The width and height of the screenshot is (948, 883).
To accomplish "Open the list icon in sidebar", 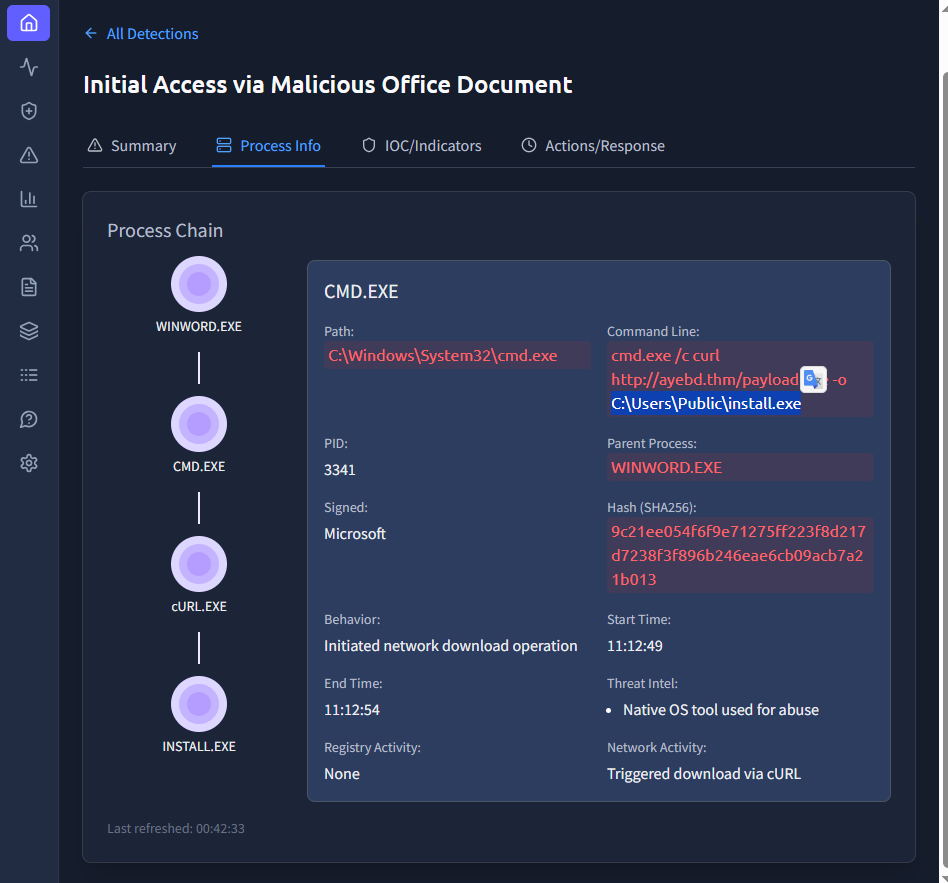I will pos(28,375).
